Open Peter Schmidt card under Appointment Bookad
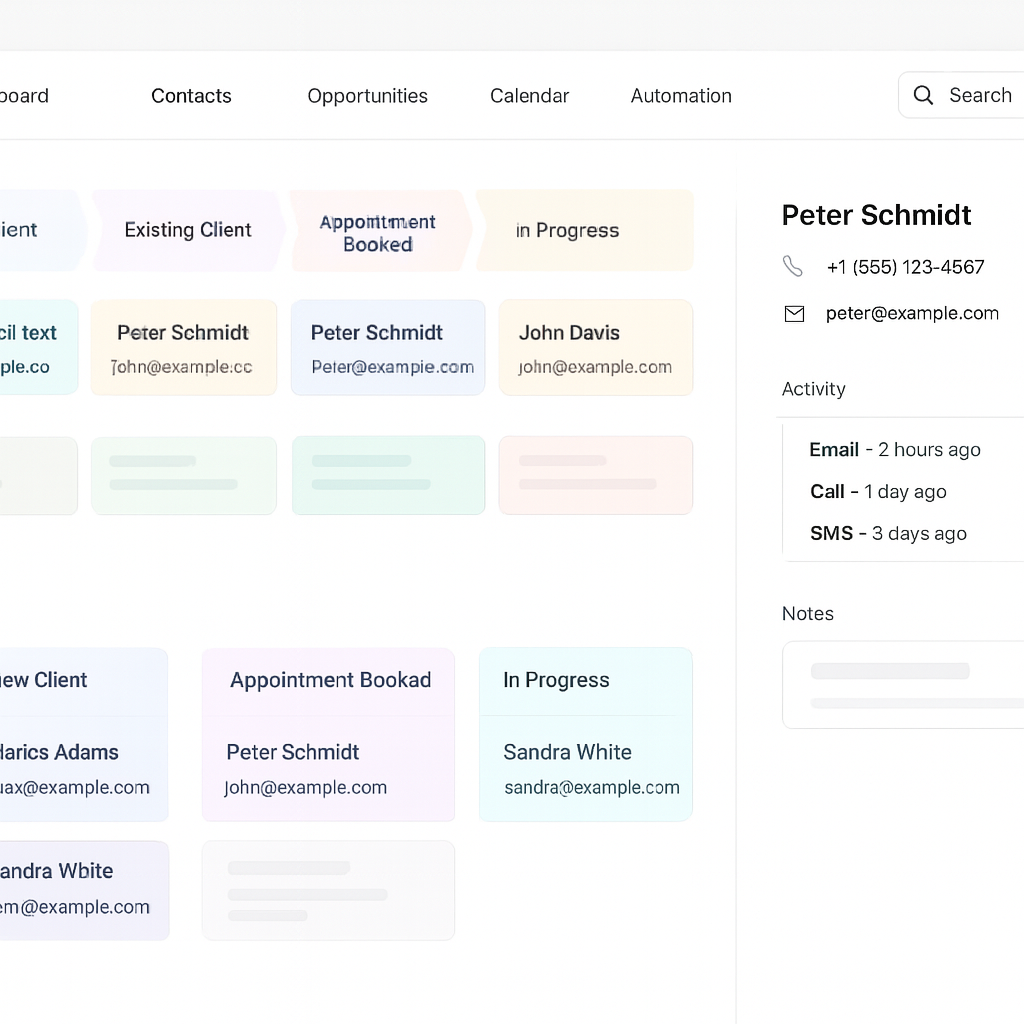The width and height of the screenshot is (1024, 1024). [328, 769]
